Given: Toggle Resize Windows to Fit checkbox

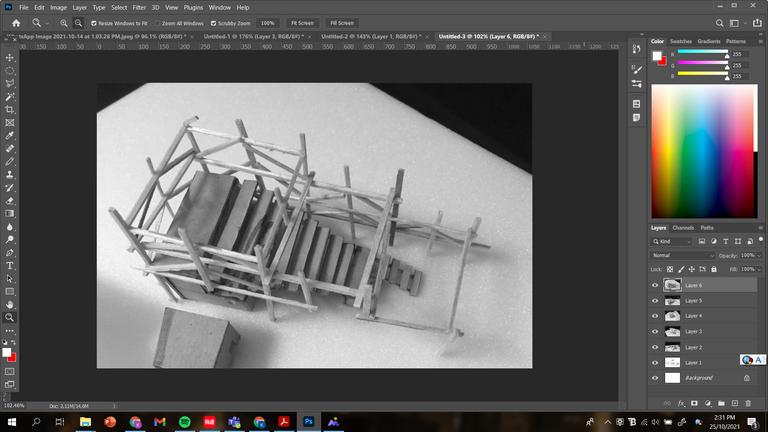Looking at the screenshot, I should (x=94, y=23).
